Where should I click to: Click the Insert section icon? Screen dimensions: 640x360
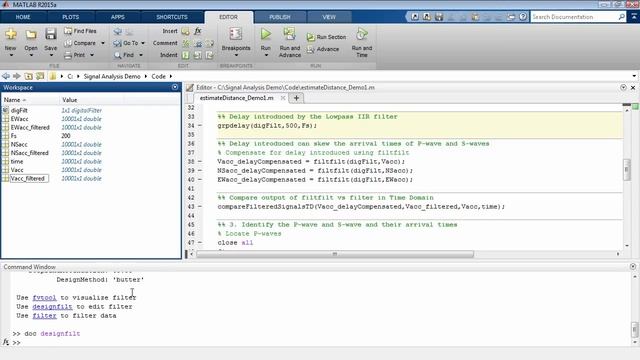point(186,31)
